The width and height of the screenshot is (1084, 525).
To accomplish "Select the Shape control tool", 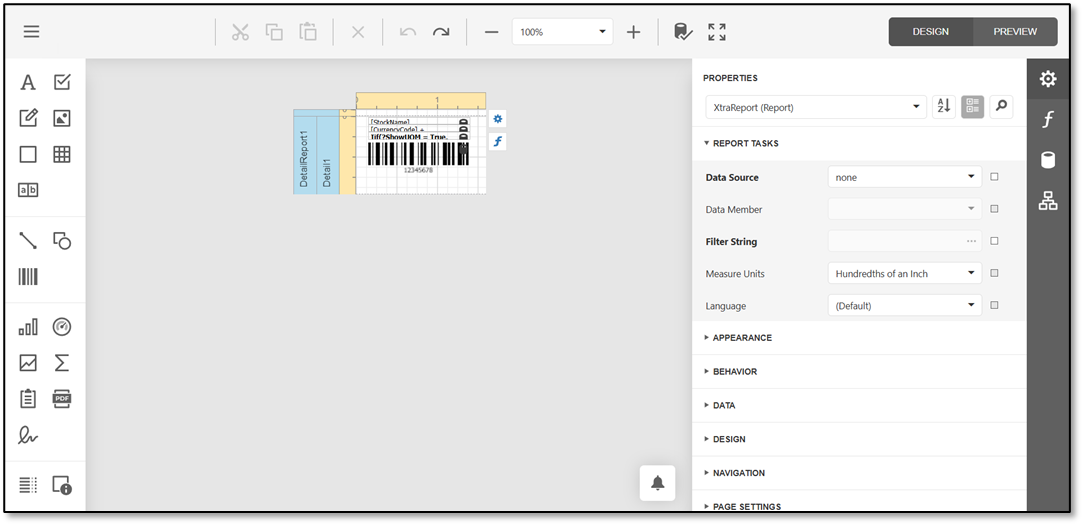I will 62,241.
